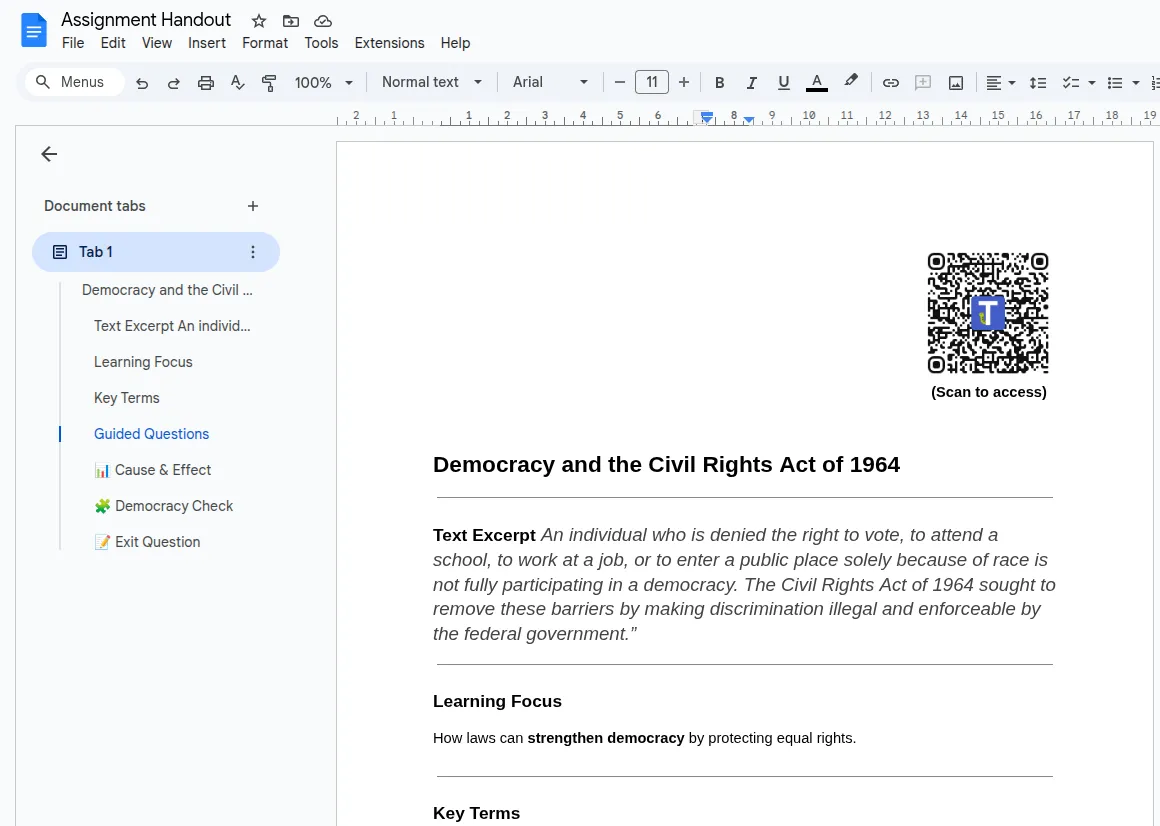Open the Format menu
Image resolution: width=1160 pixels, height=826 pixels.
tap(264, 43)
